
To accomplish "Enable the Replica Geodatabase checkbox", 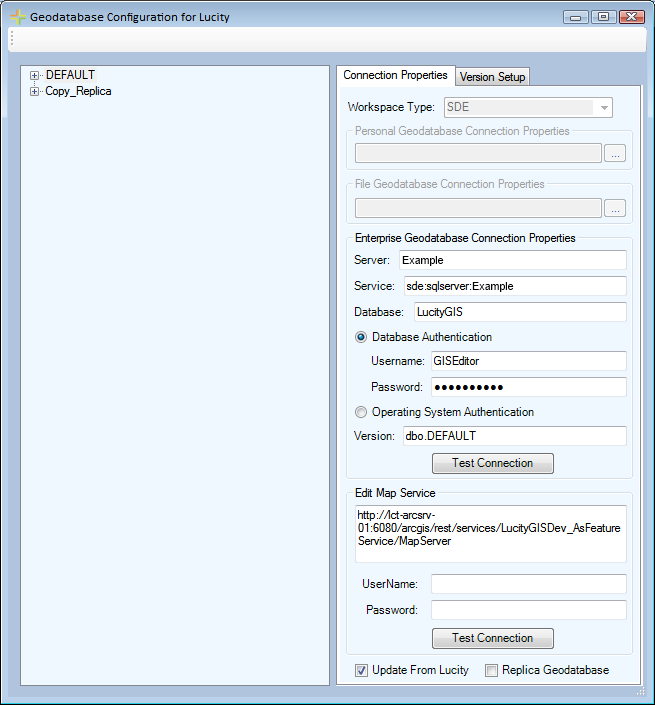I will pos(491,670).
